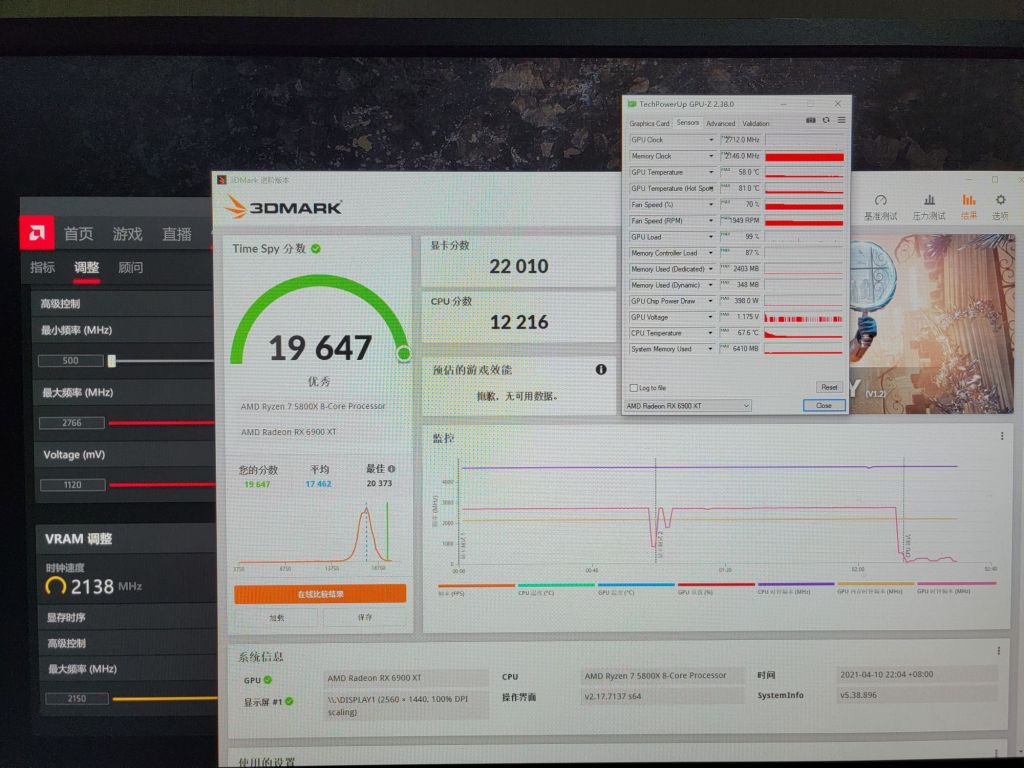Screen dimensions: 1024x768
Task: Click VRAM 最大频率 yellow slider track
Action: 165,699
